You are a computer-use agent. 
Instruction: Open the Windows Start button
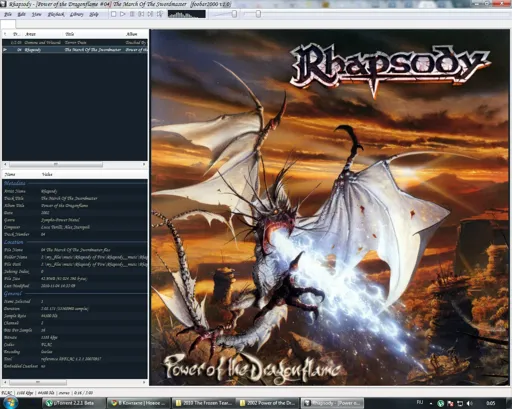(10, 403)
